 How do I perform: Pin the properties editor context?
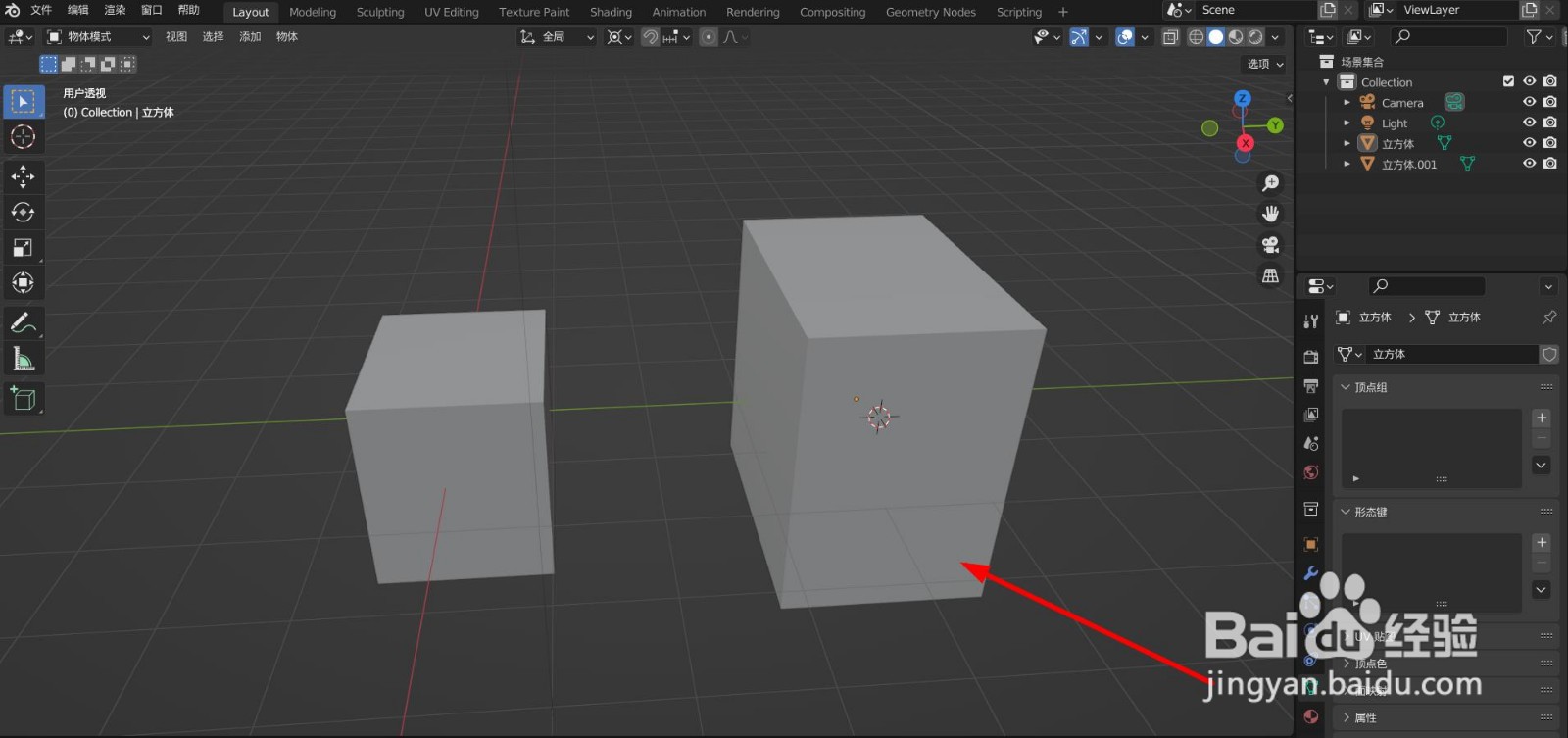click(1548, 318)
